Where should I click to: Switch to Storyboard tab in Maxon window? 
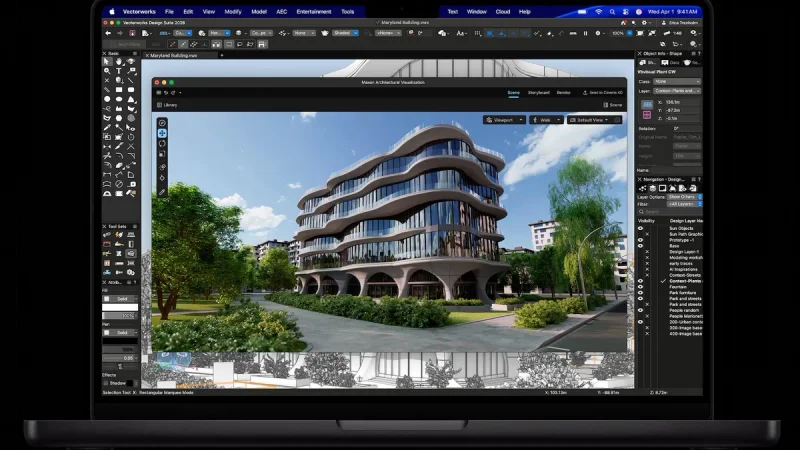tap(538, 93)
